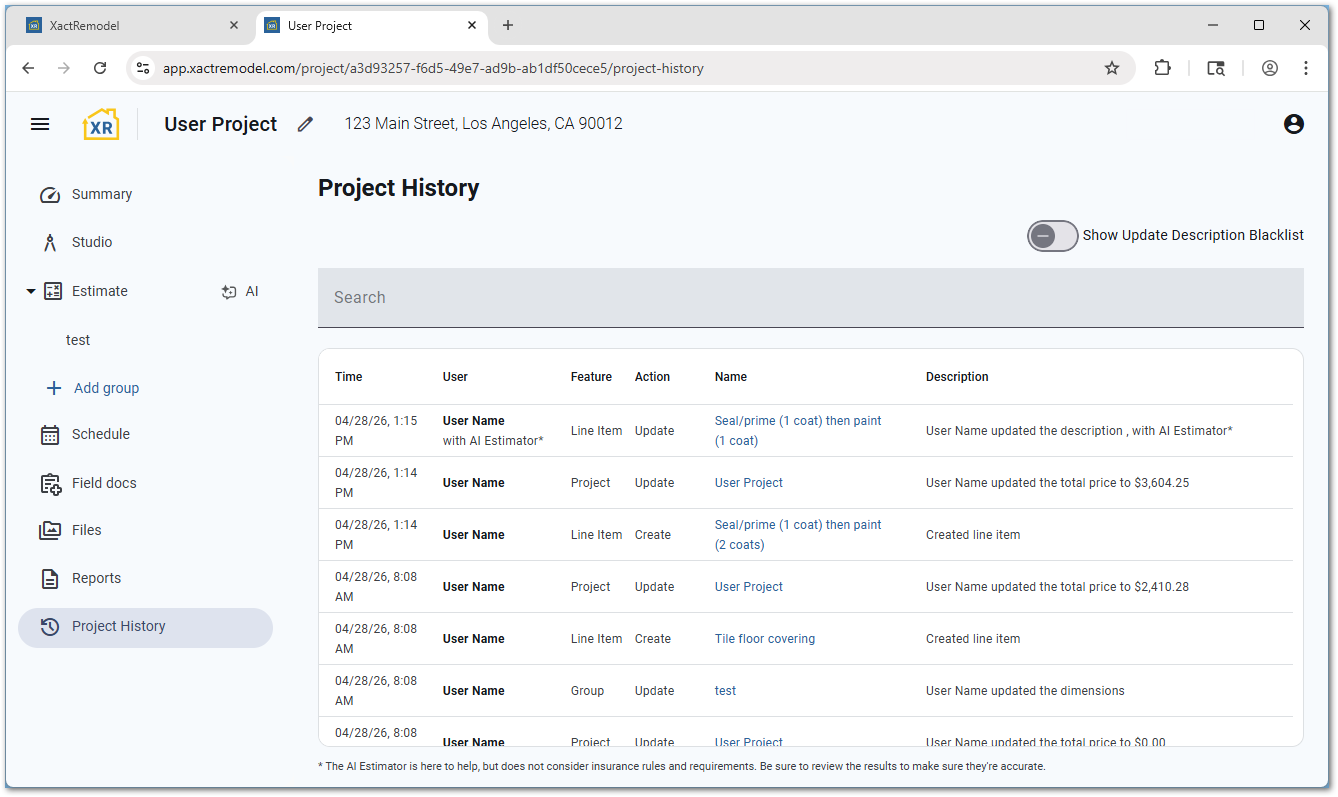Select the test estimate group
1338x797 pixels.
point(78,340)
